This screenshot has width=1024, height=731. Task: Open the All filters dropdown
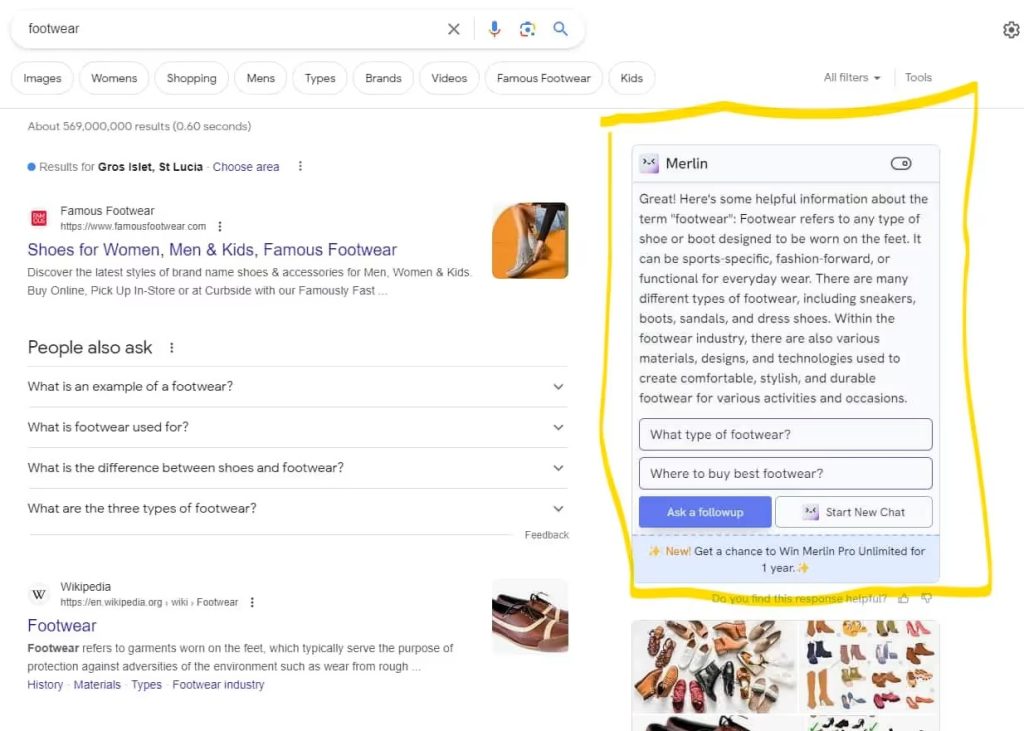point(852,78)
